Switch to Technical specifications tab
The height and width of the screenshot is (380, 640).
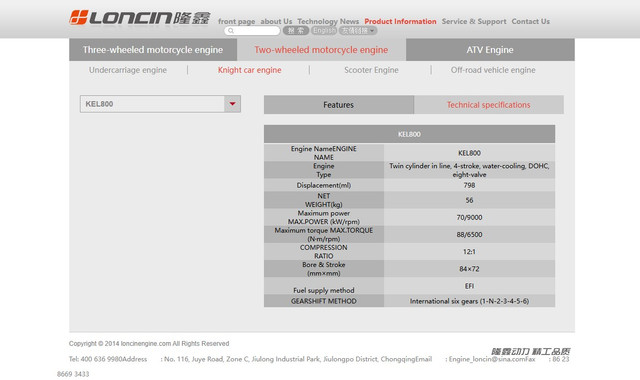point(489,105)
